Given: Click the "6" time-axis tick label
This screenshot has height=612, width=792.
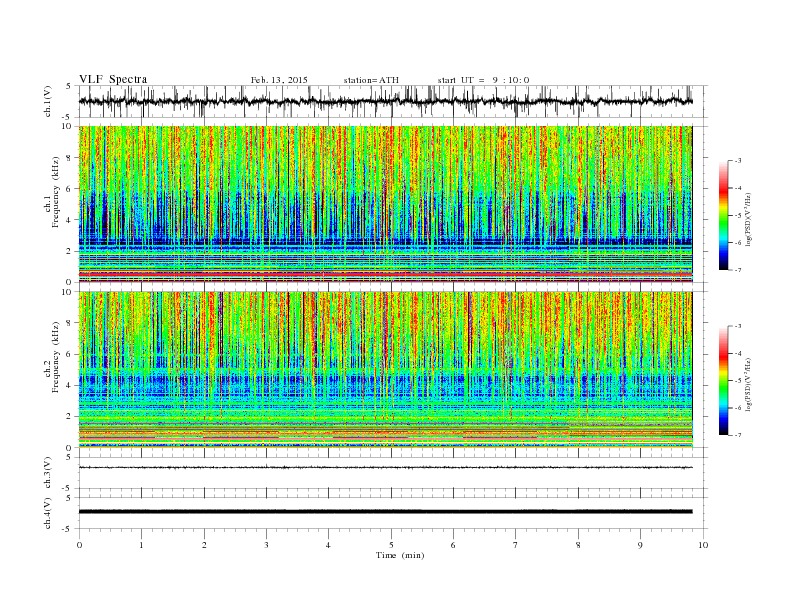Looking at the screenshot, I should pos(454,545).
